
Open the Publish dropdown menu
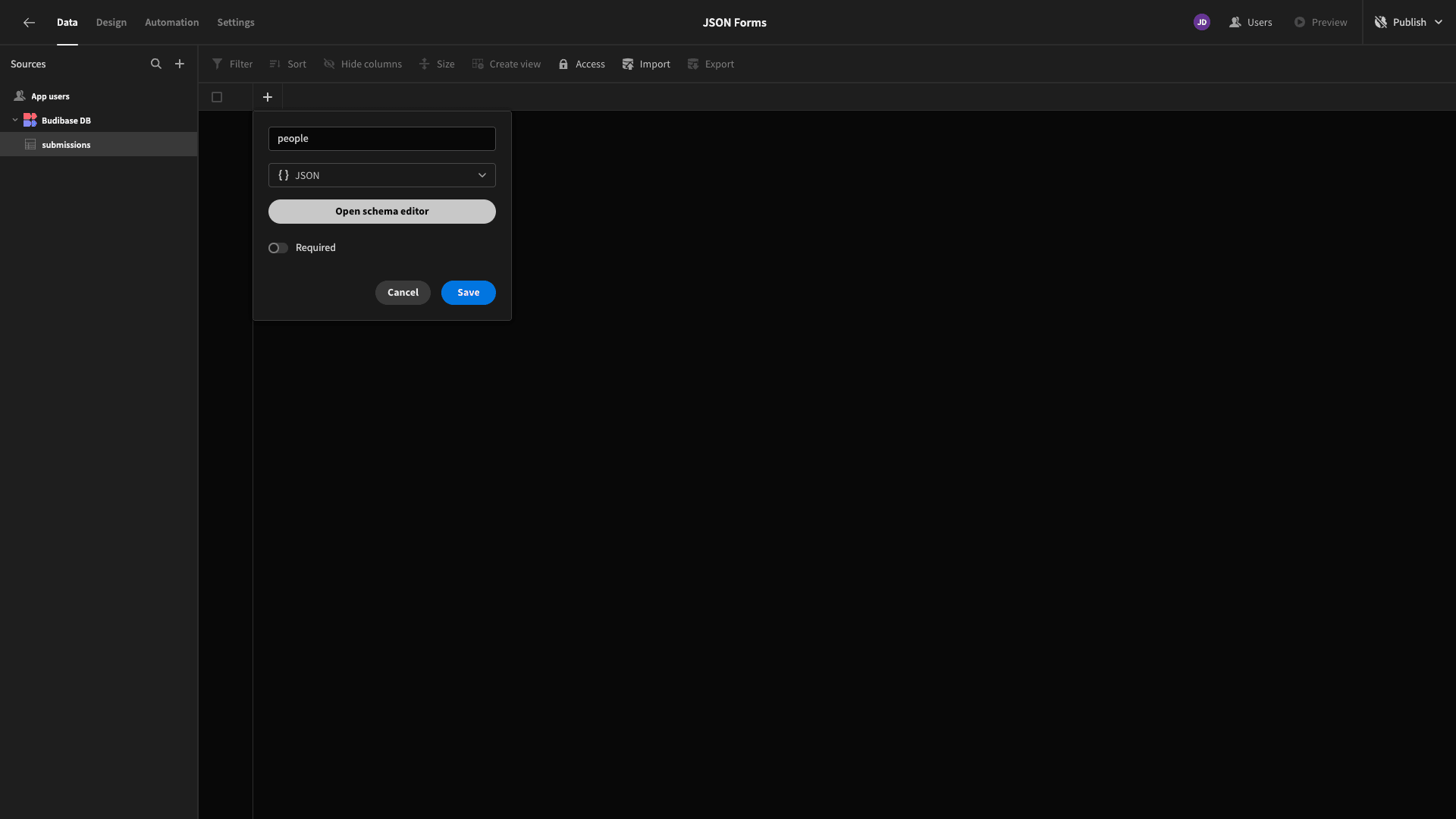pos(1408,23)
